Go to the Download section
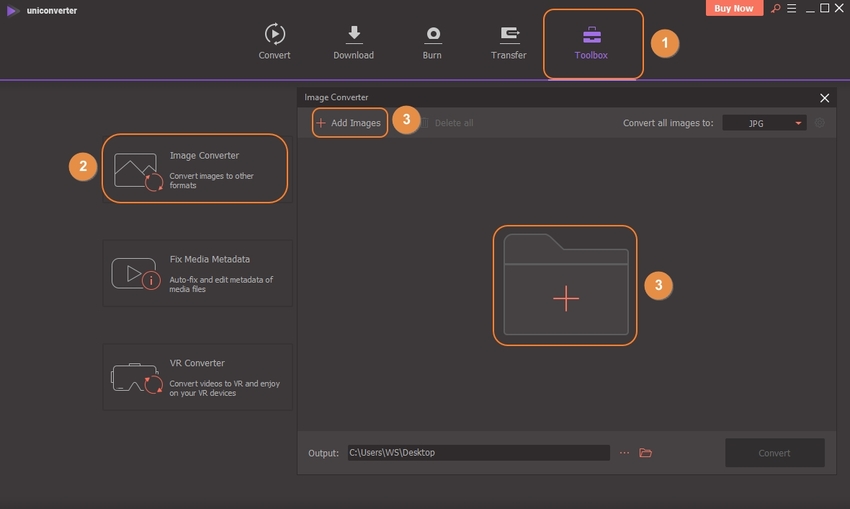 coord(353,42)
